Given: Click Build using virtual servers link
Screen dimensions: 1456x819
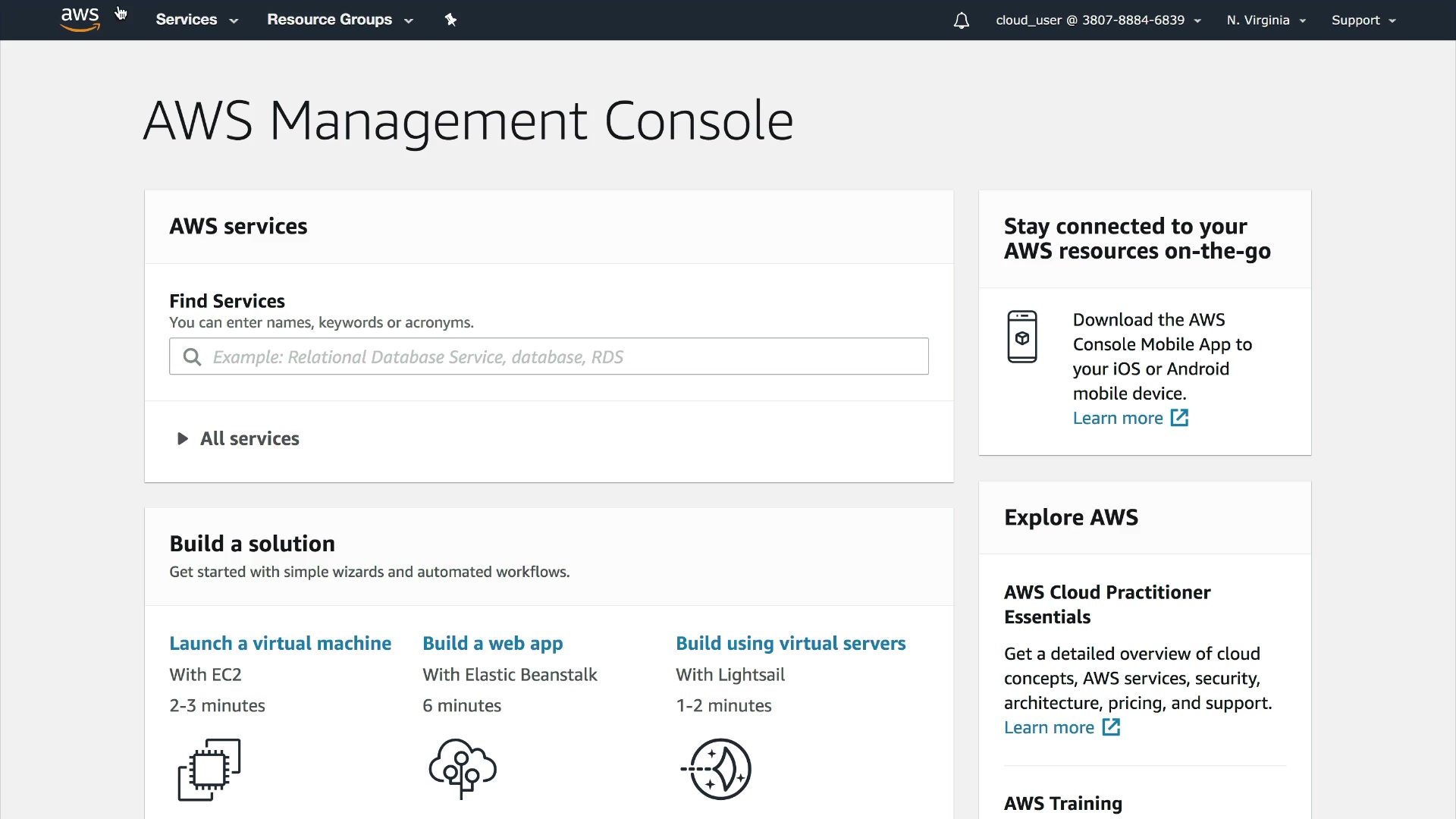Looking at the screenshot, I should (x=790, y=643).
